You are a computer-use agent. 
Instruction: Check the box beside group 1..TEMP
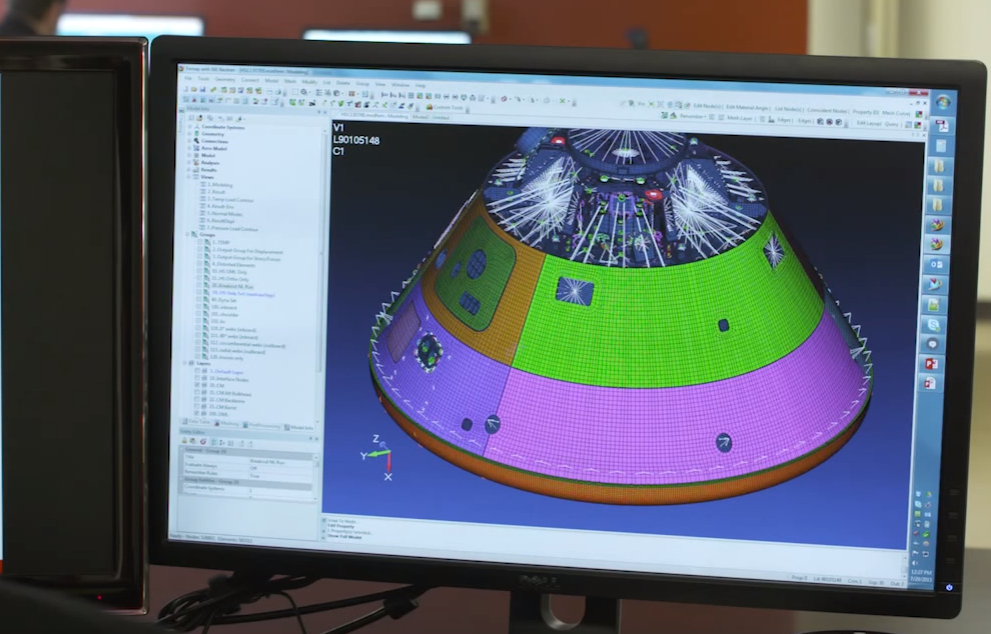coord(197,243)
